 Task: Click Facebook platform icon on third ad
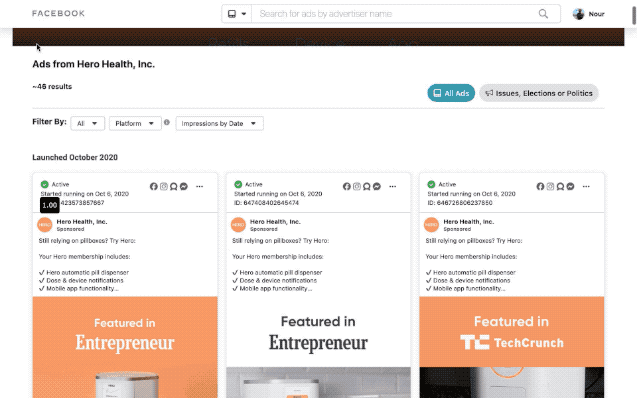click(x=540, y=186)
